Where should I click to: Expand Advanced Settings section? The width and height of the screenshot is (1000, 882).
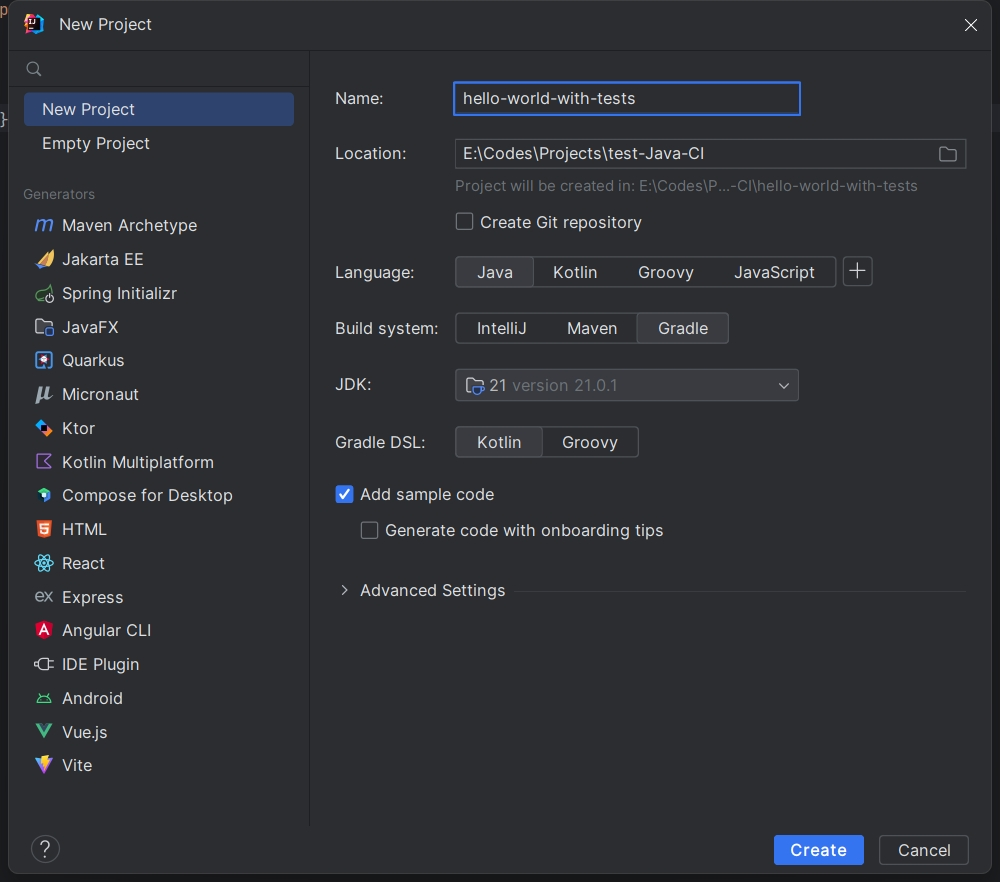click(344, 591)
